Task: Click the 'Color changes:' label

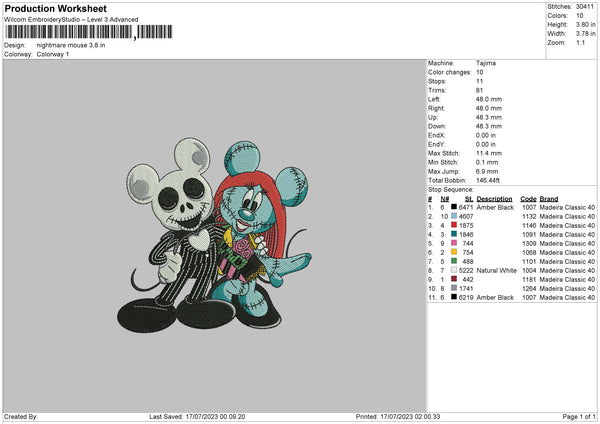Action: point(450,72)
